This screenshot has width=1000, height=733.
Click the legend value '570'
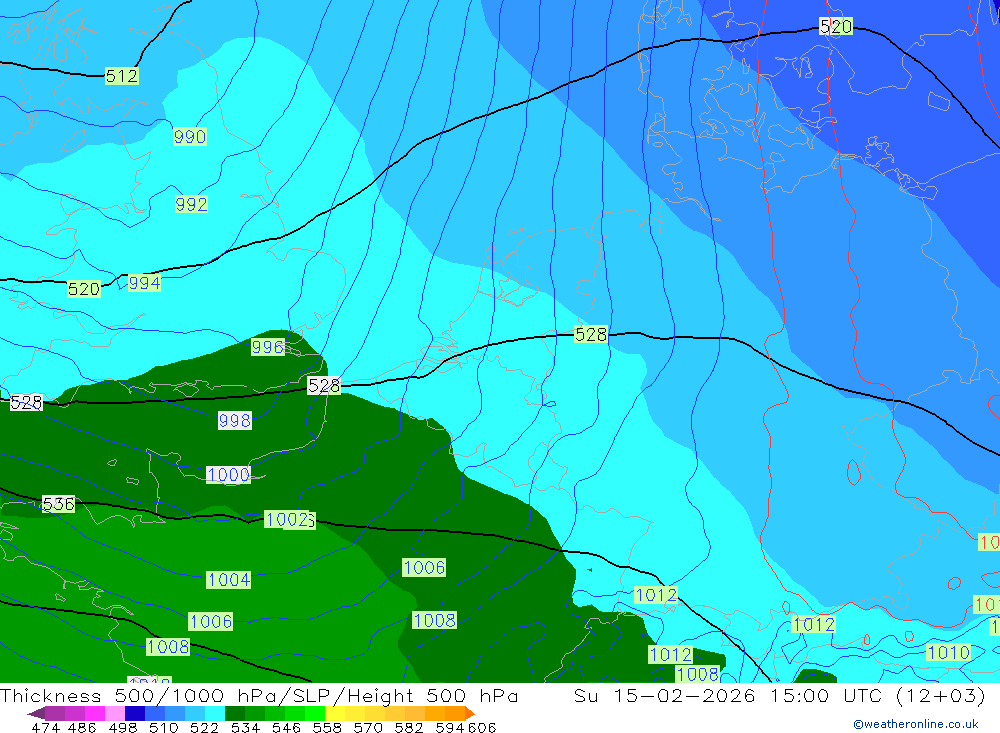point(368,727)
